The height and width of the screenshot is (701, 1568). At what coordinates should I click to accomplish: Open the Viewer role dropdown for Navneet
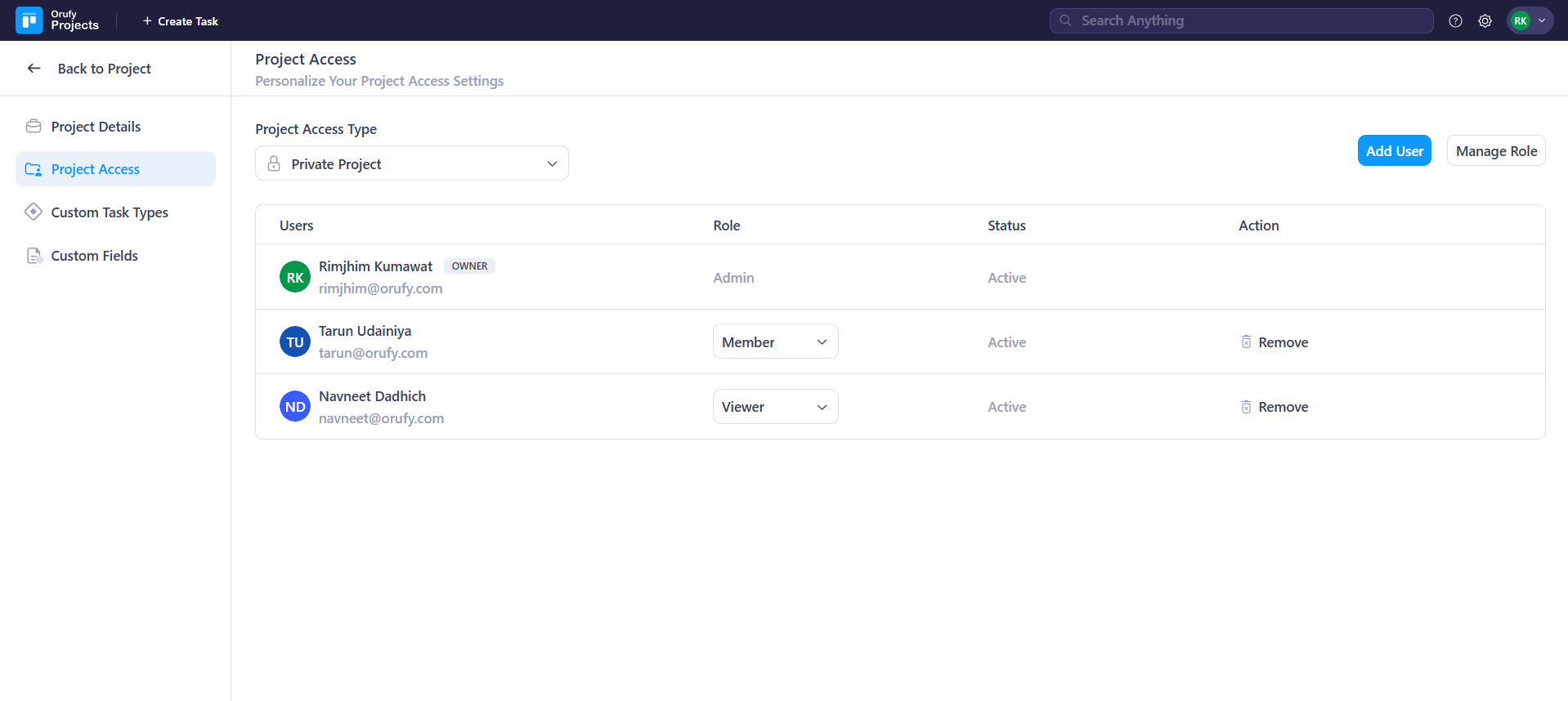click(774, 407)
